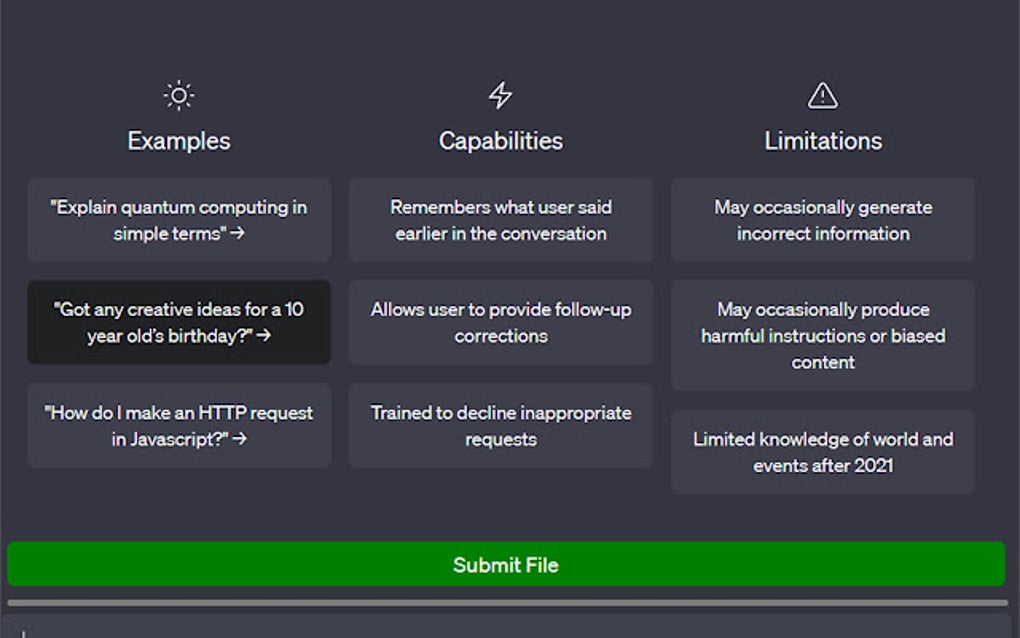The height and width of the screenshot is (638, 1020).
Task: Click the arrow after 'simple terms'
Action: tap(238, 234)
